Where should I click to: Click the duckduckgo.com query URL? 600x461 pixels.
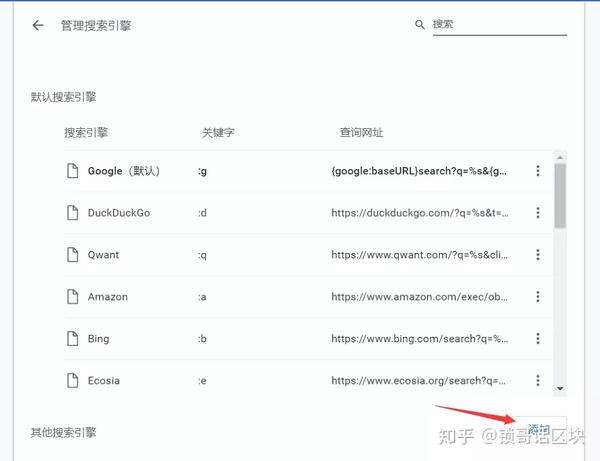(x=420, y=213)
